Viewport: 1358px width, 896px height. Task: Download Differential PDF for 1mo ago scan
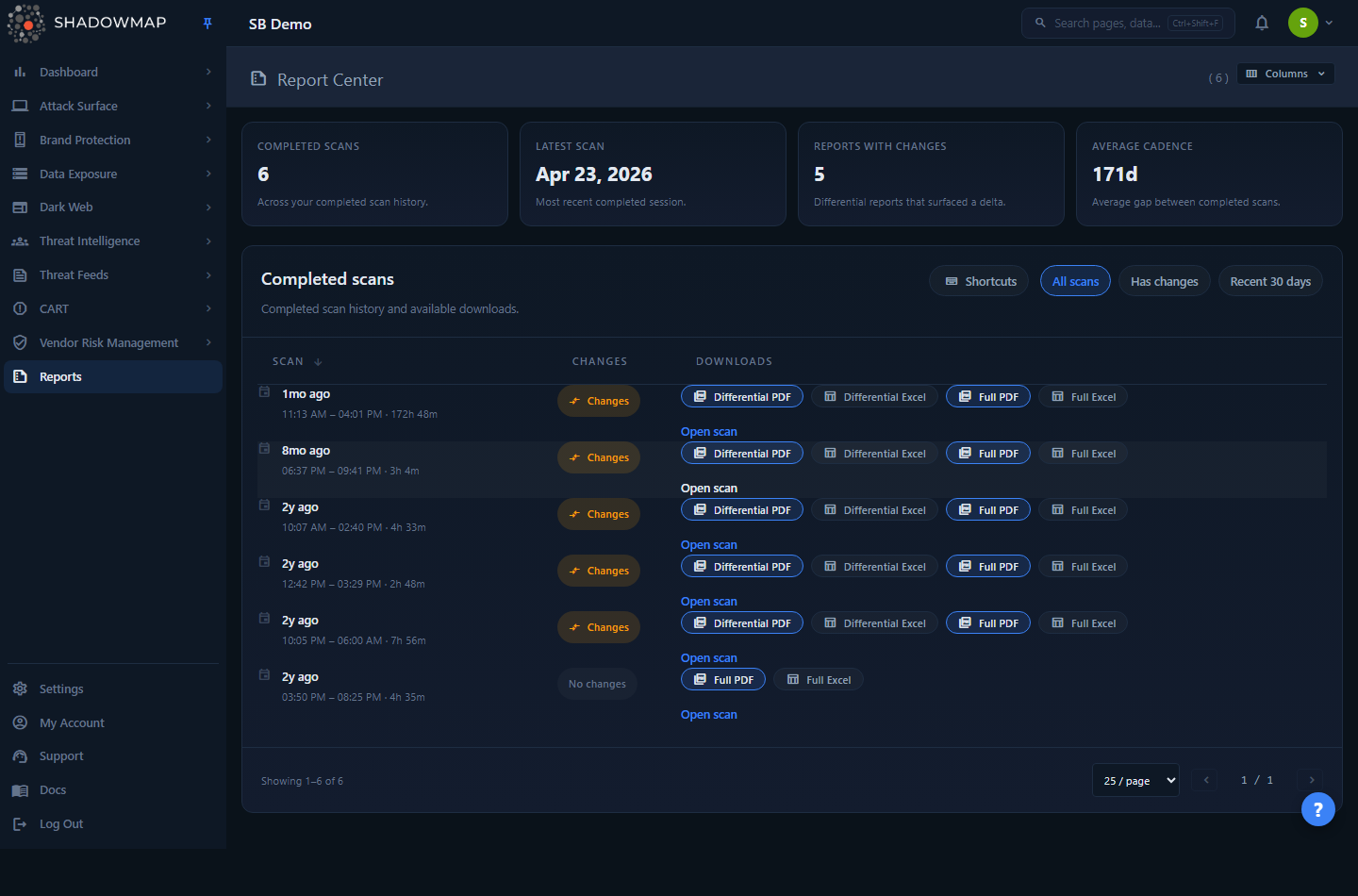pos(742,397)
